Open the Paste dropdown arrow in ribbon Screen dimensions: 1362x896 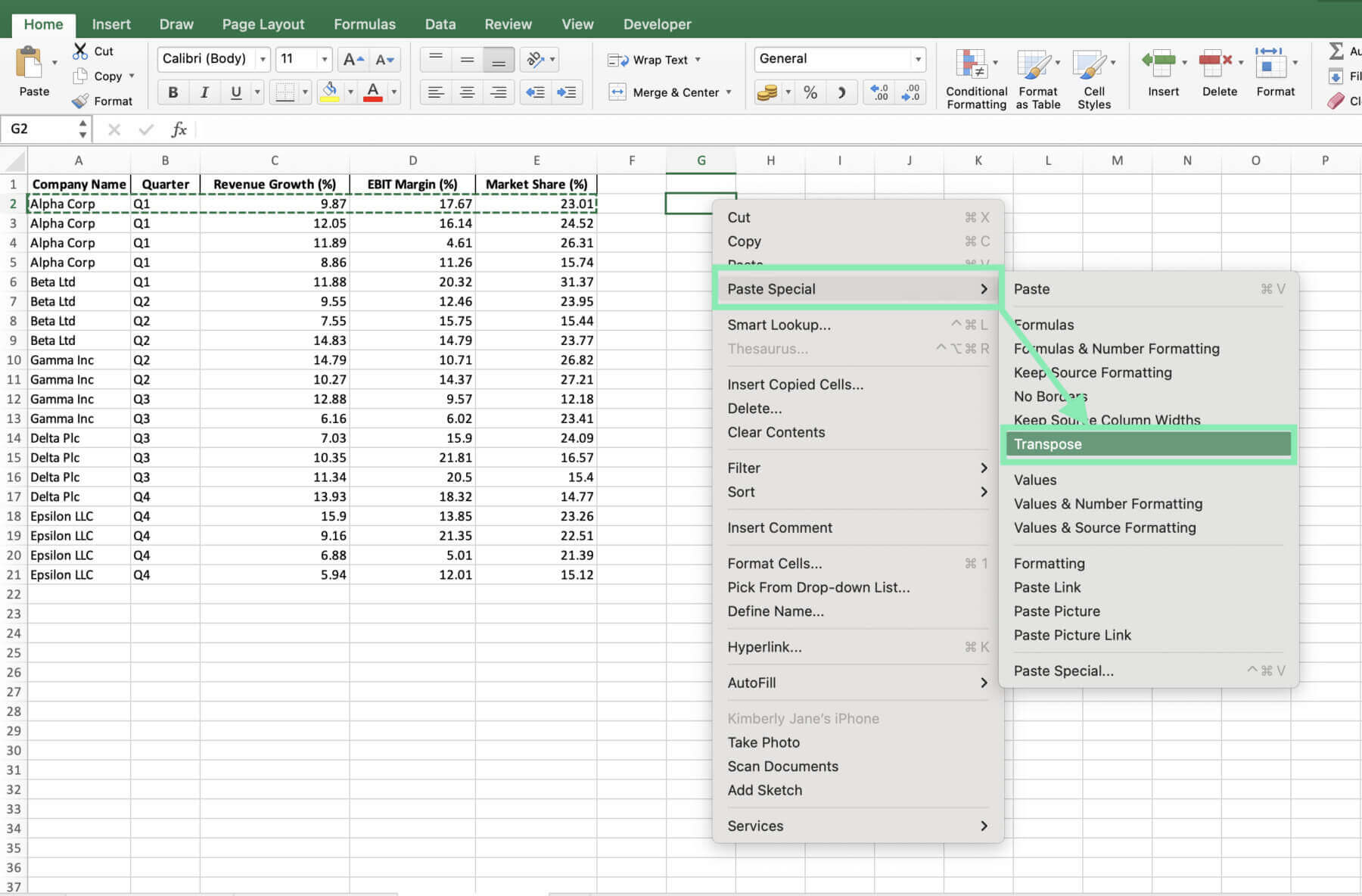click(x=54, y=62)
